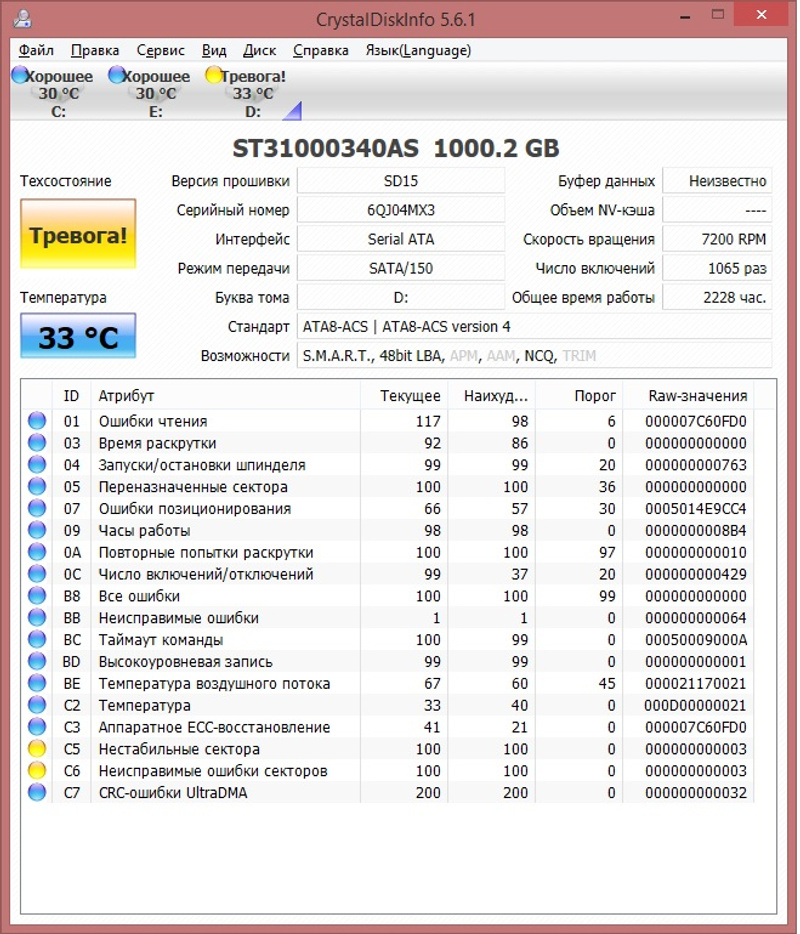Open the Сервис menu

point(160,50)
